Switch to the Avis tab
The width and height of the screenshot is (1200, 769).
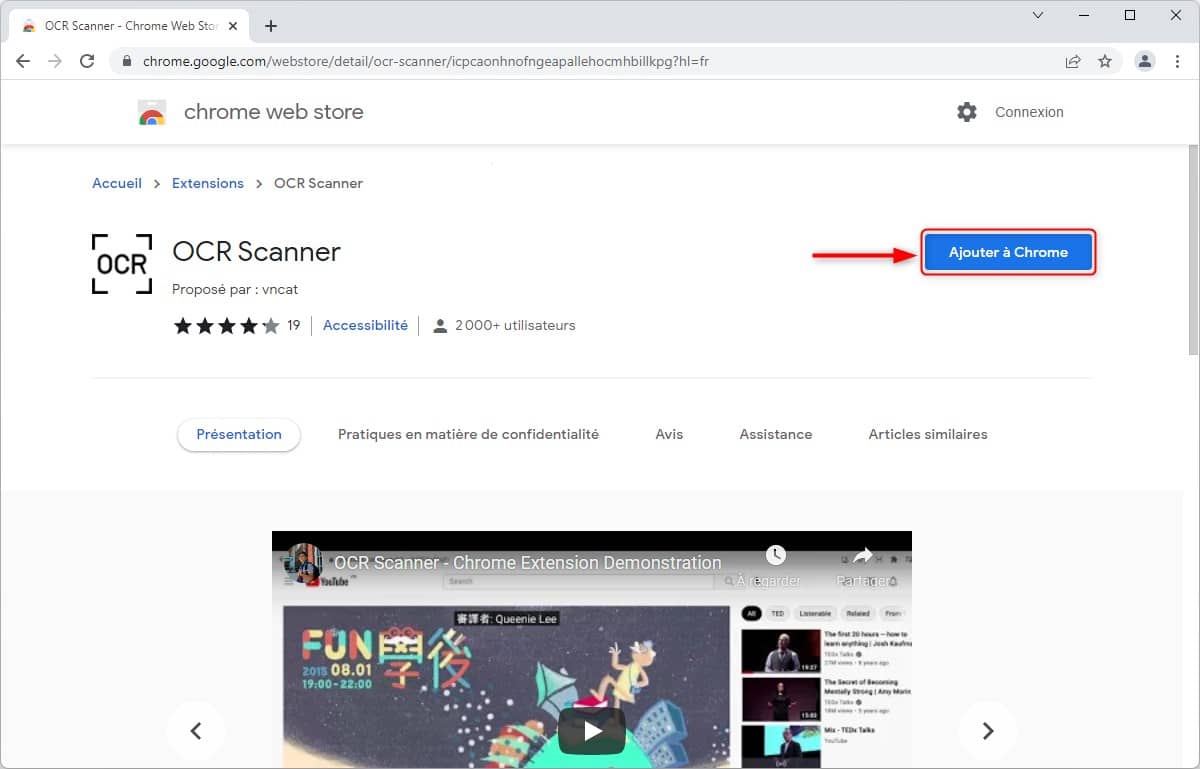tap(669, 434)
